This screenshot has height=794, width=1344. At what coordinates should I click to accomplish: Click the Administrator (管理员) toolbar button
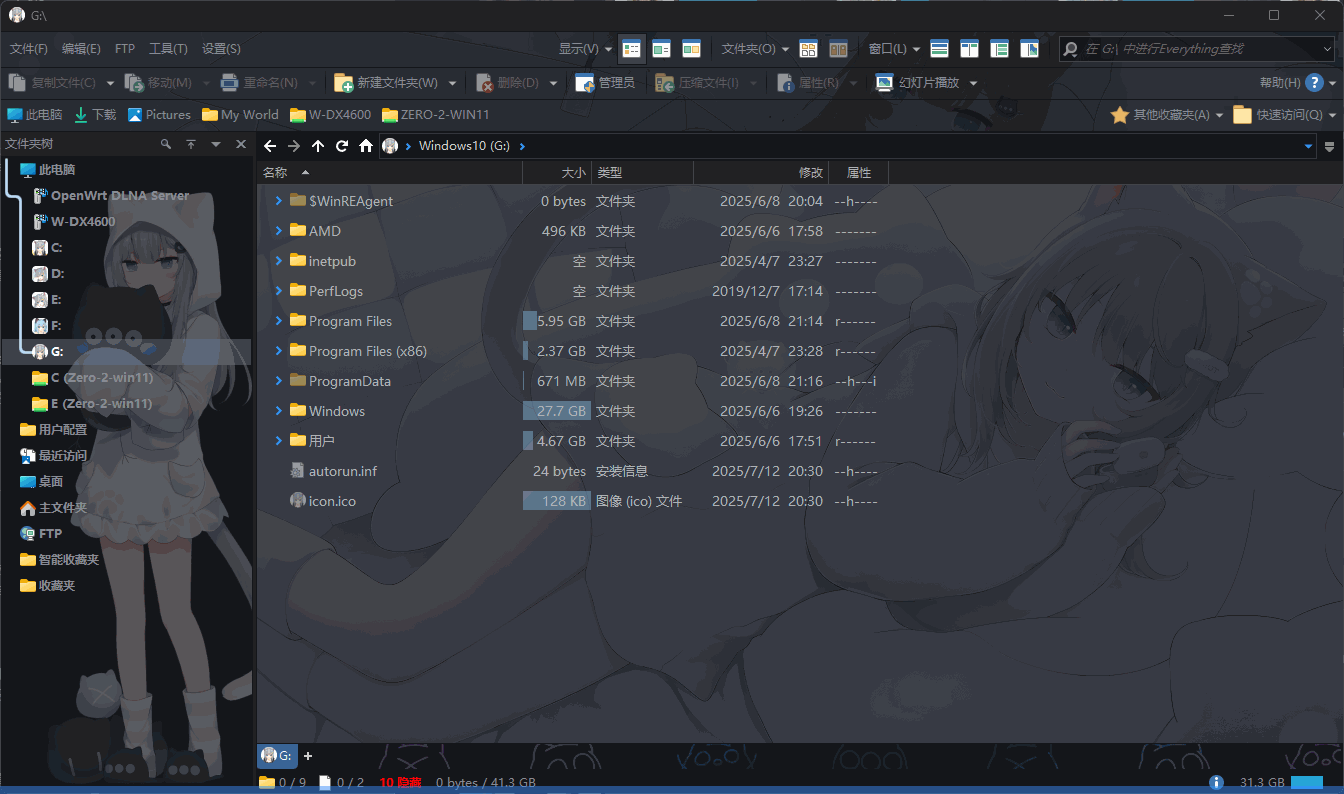point(605,83)
